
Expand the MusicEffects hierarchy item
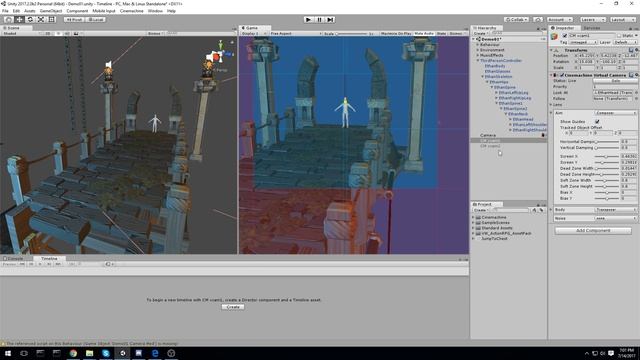[478, 55]
